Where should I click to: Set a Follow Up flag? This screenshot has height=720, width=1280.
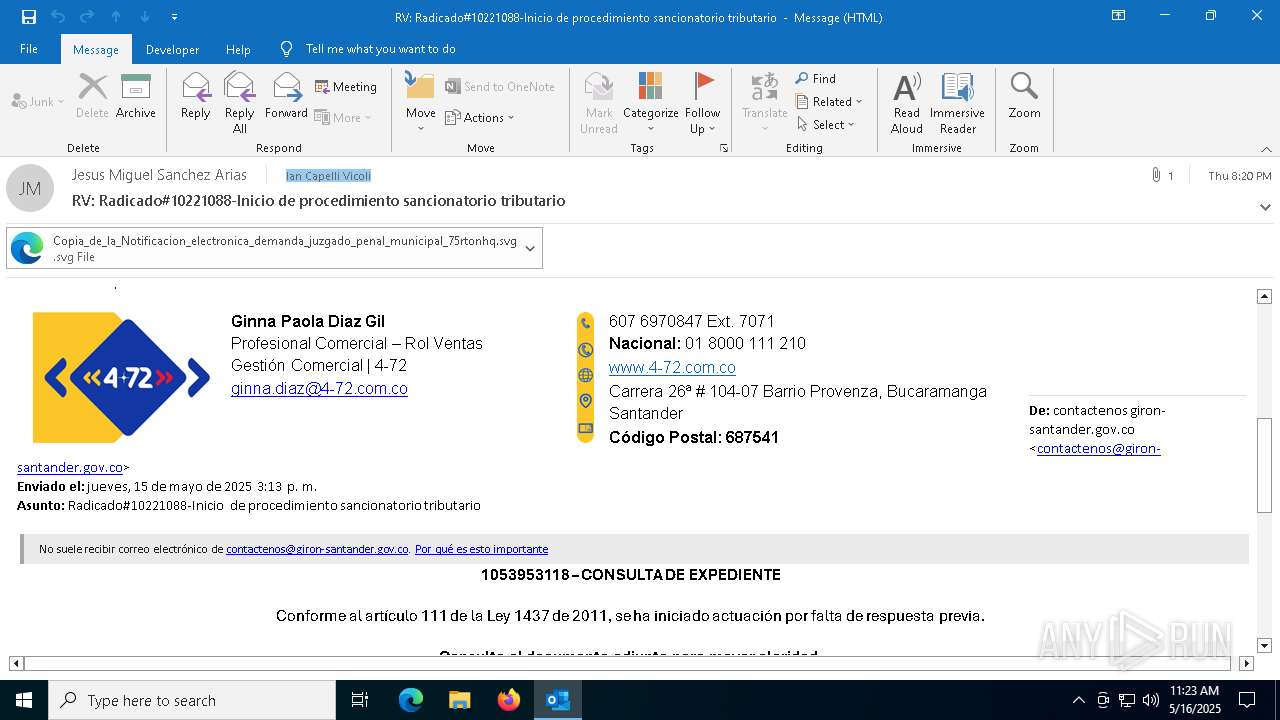tap(703, 103)
